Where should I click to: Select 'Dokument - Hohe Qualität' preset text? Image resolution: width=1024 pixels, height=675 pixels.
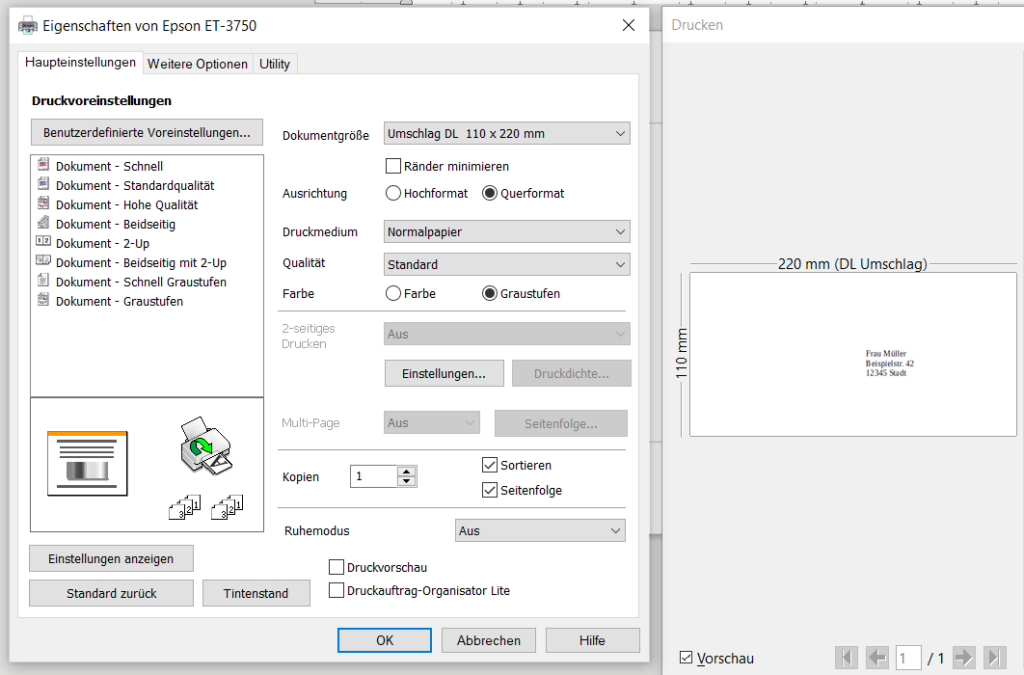click(127, 205)
